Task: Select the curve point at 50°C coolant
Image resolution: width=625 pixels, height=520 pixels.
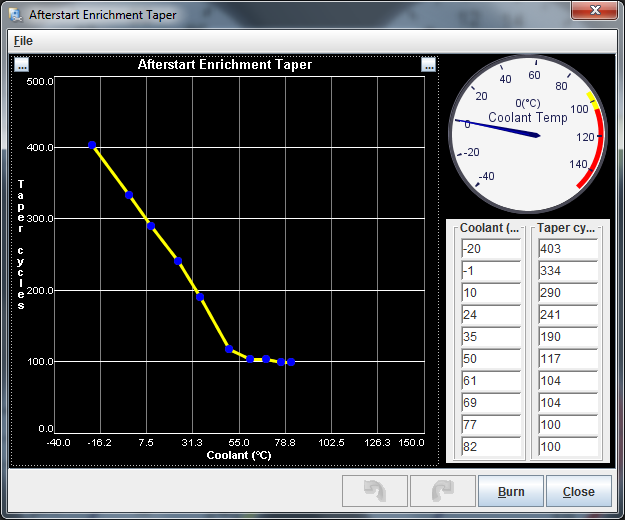Action: point(229,349)
